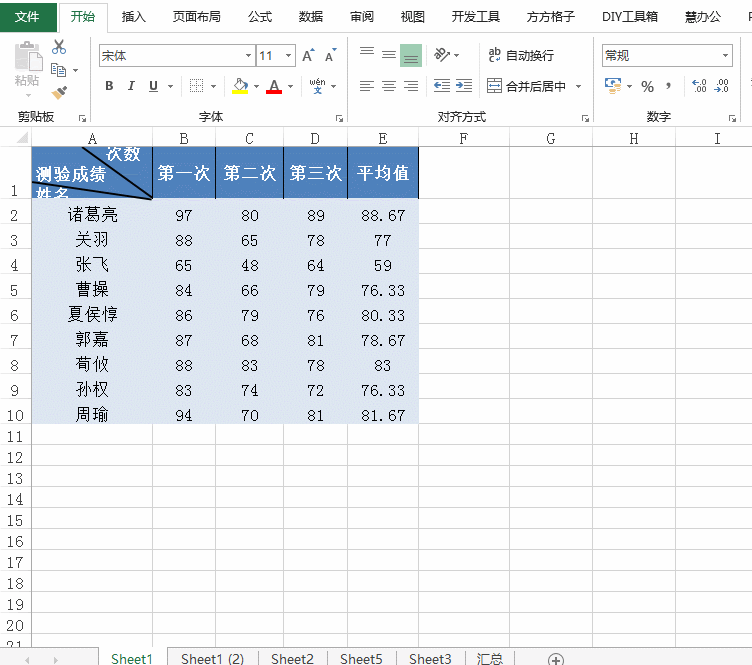752x665 pixels.
Task: Open number dialog launcher in 数字 group
Action: (x=732, y=118)
